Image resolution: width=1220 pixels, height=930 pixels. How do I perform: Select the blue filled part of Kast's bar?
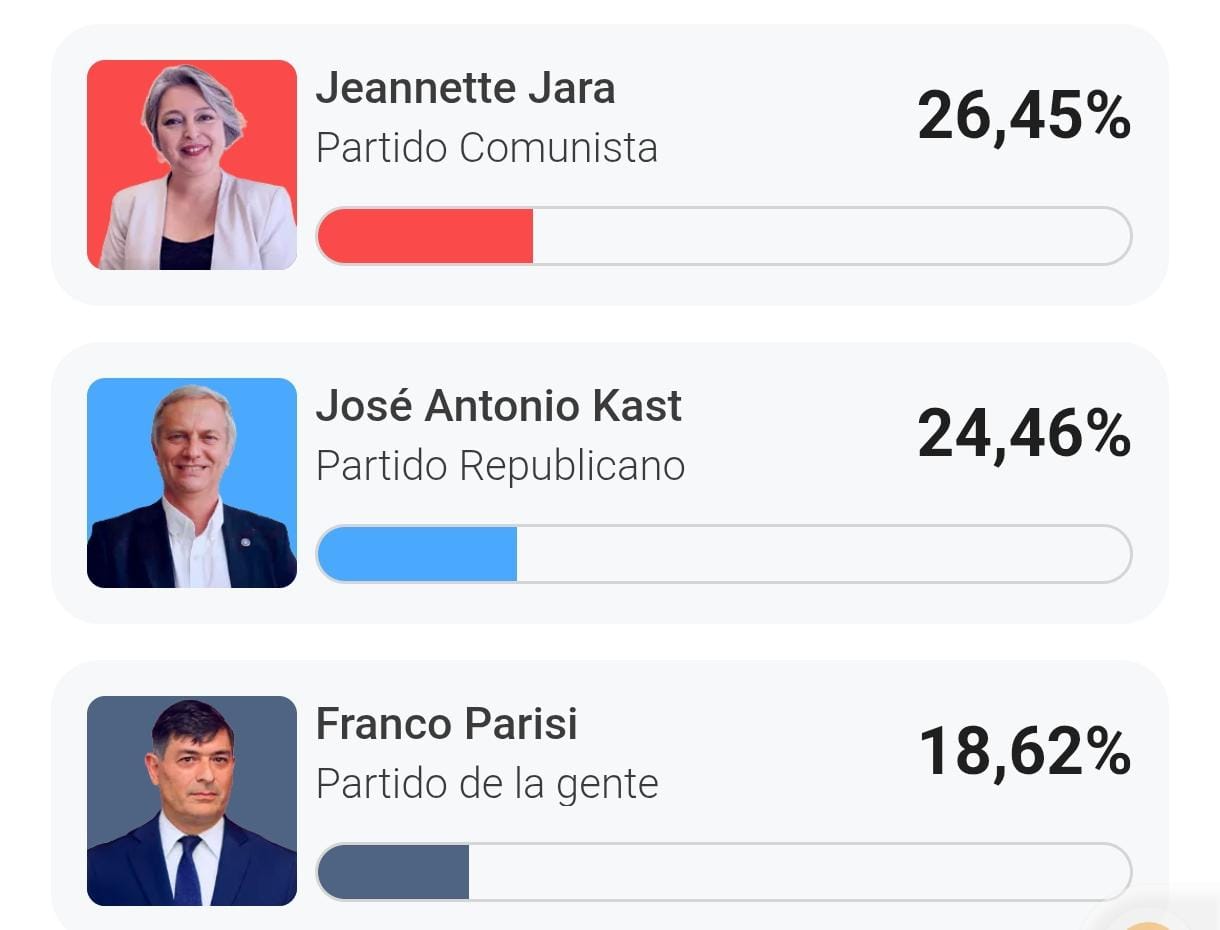tap(418, 554)
